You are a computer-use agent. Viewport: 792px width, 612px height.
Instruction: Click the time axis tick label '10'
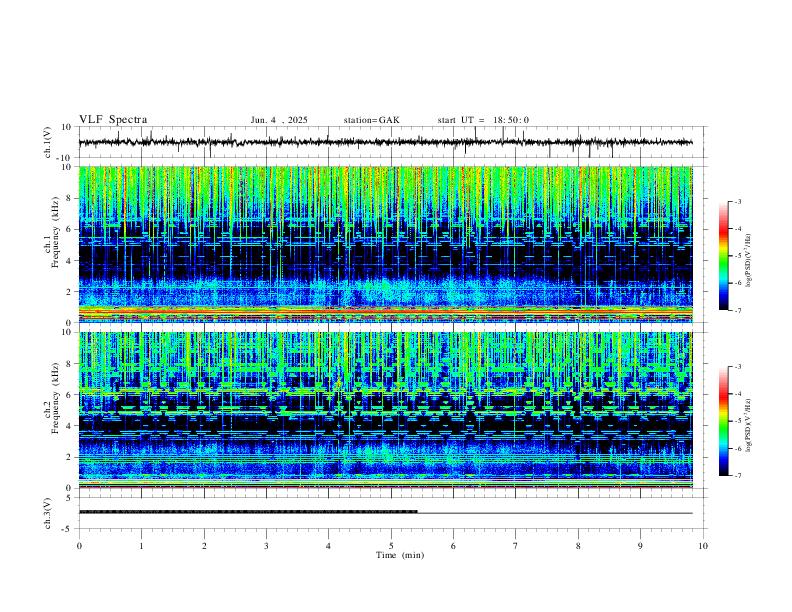click(703, 546)
